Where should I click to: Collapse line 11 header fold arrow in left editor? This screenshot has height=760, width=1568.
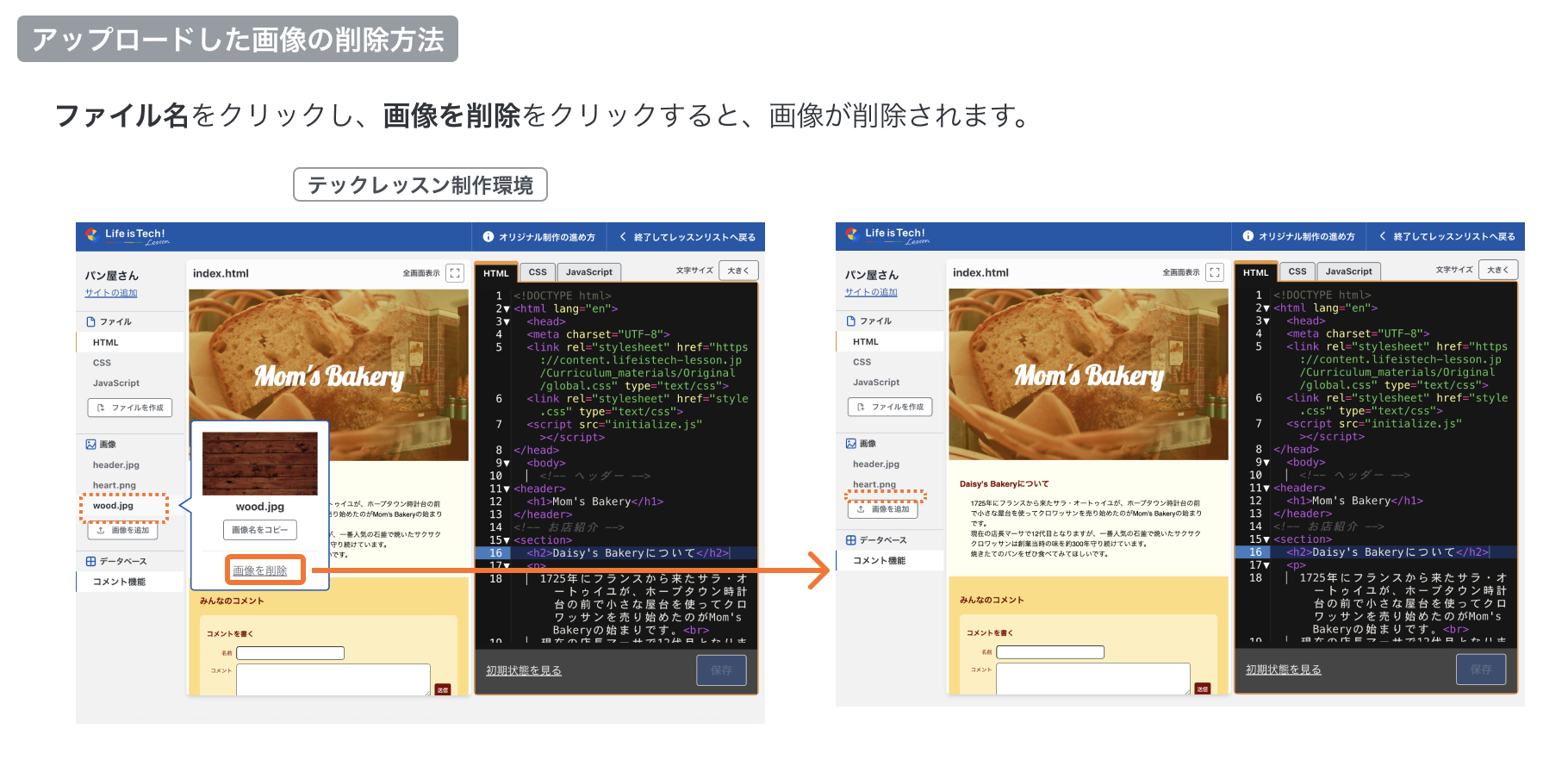pyautogui.click(x=507, y=489)
